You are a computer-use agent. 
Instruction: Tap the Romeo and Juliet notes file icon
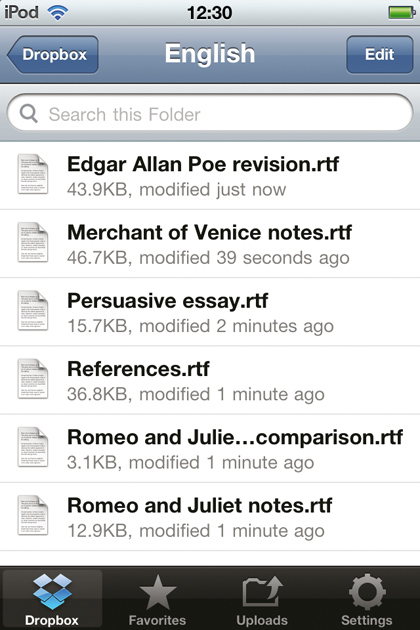click(33, 516)
